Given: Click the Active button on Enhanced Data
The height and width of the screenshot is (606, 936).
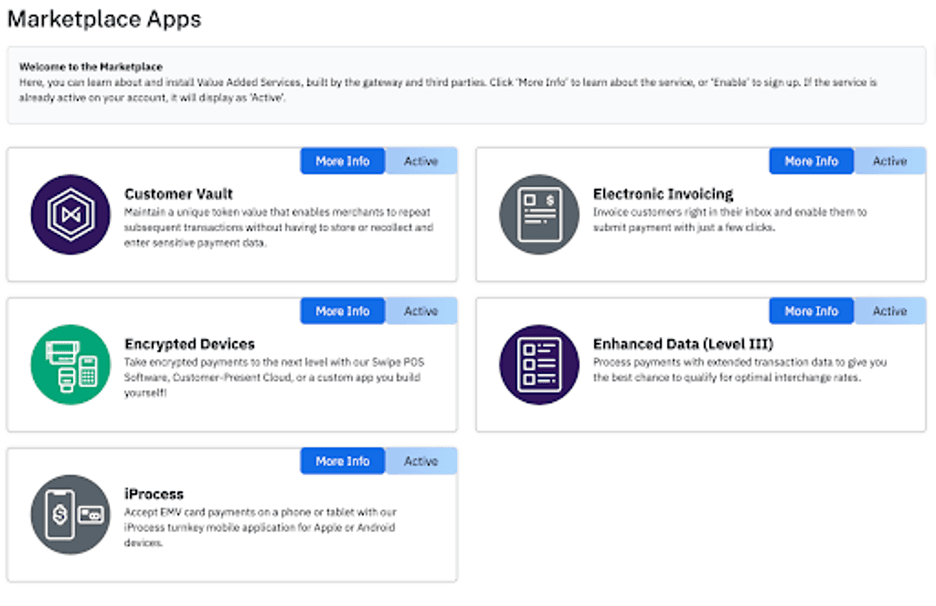Looking at the screenshot, I should (890, 310).
